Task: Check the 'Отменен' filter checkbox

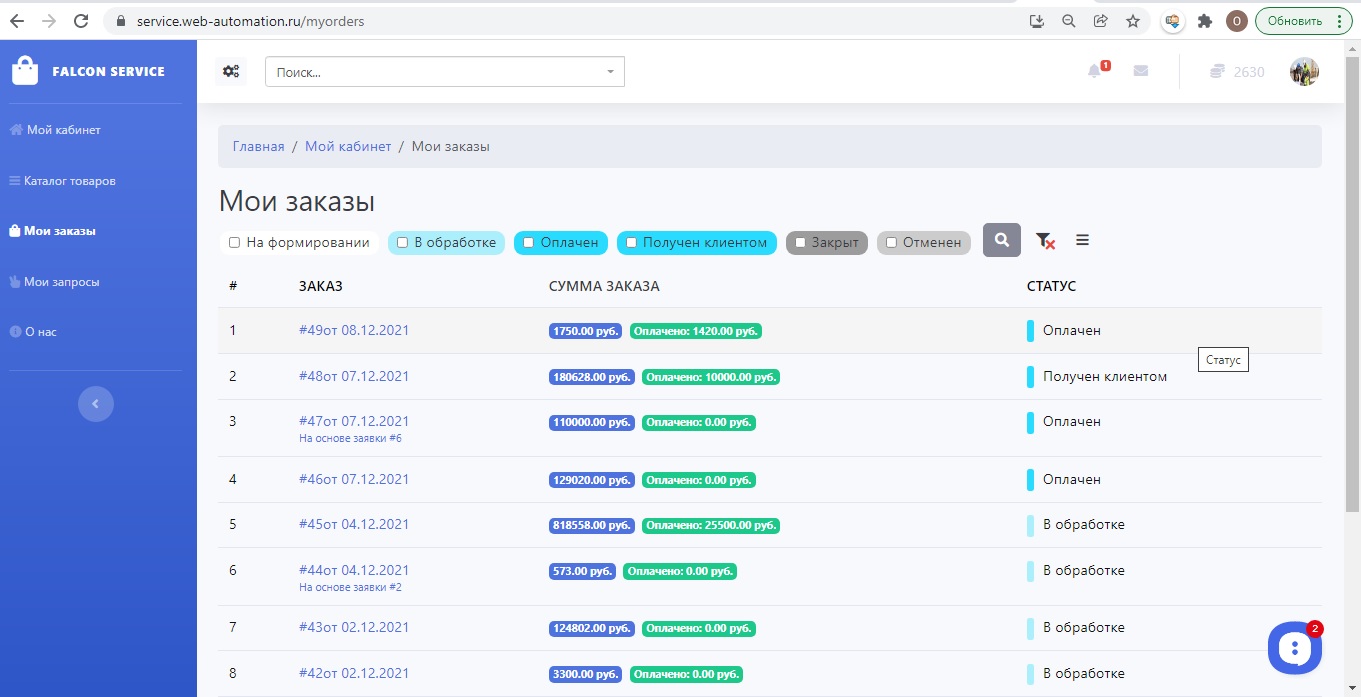Action: pyautogui.click(x=891, y=243)
